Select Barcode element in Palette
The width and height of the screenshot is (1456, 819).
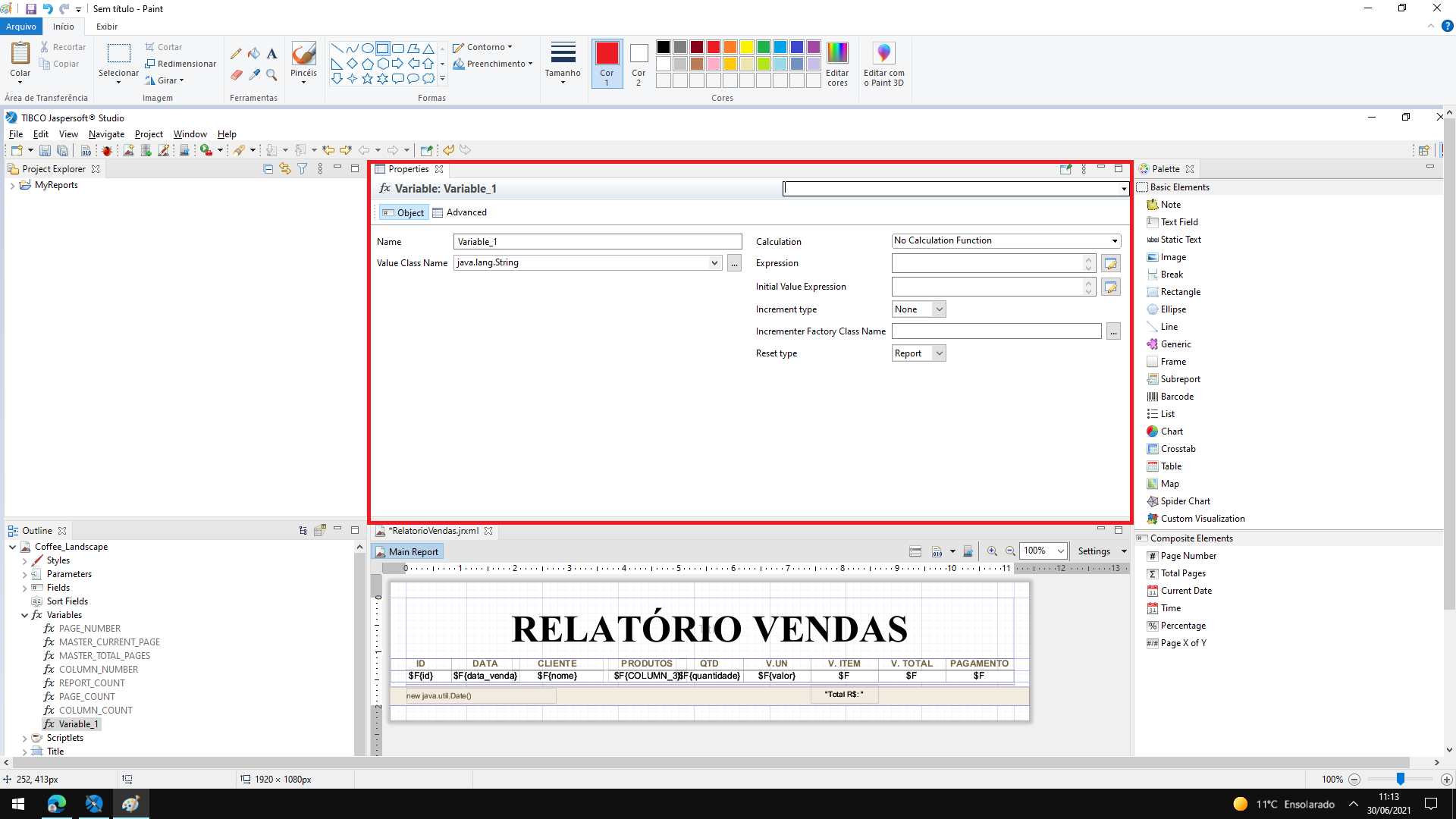click(x=1176, y=397)
